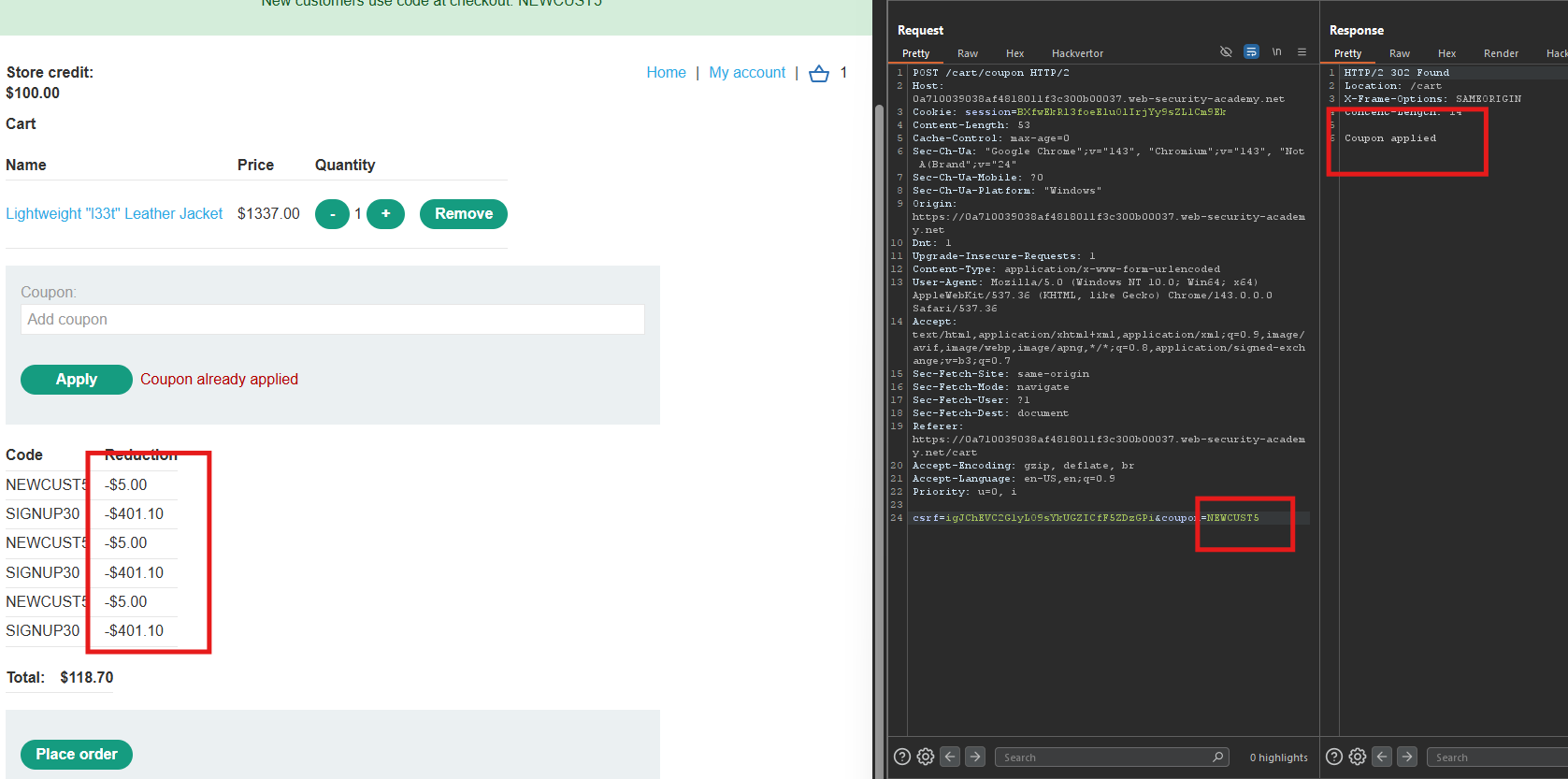
Task: Increase jacket quantity with plus button
Action: (385, 214)
